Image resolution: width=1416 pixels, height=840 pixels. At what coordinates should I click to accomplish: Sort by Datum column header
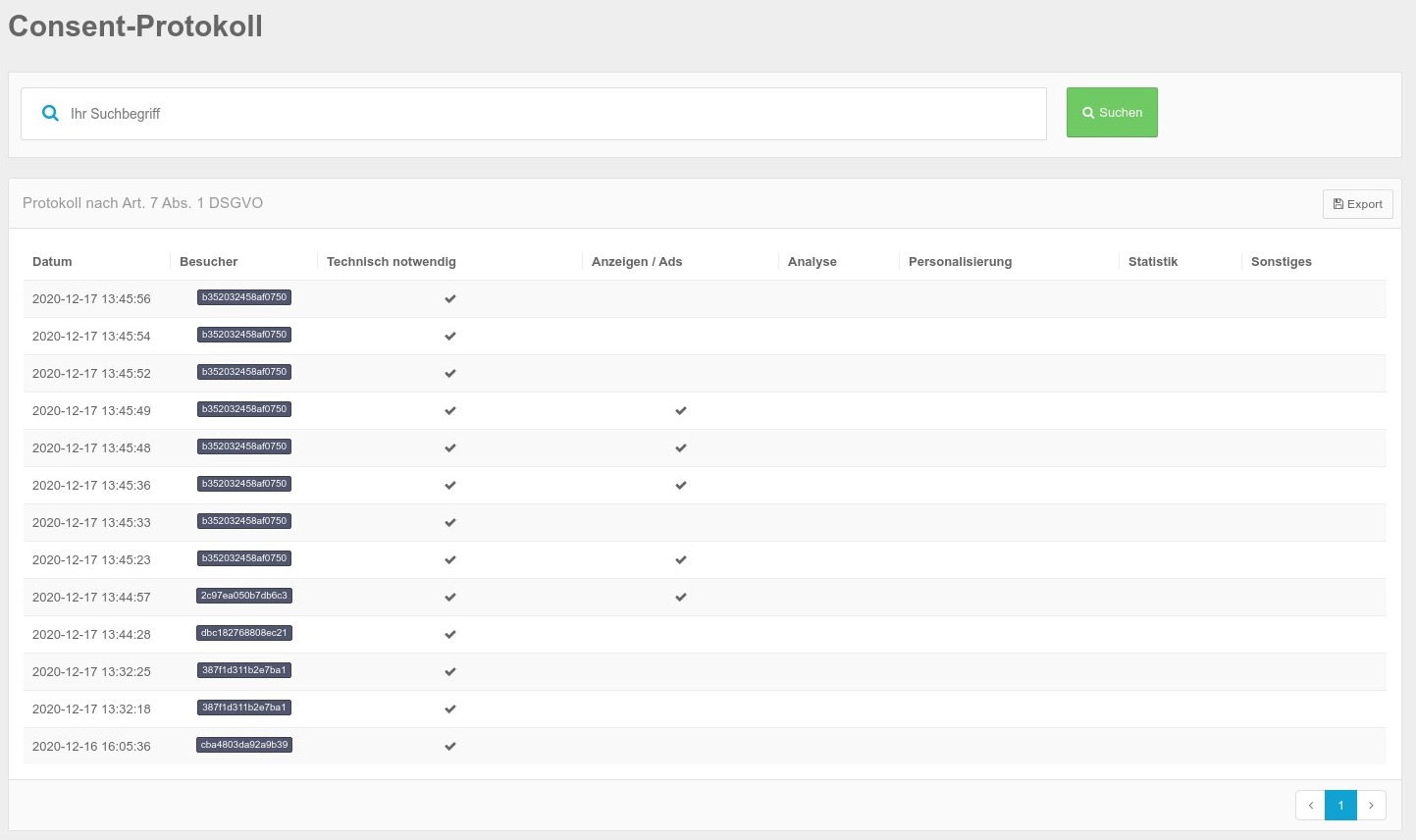point(52,262)
